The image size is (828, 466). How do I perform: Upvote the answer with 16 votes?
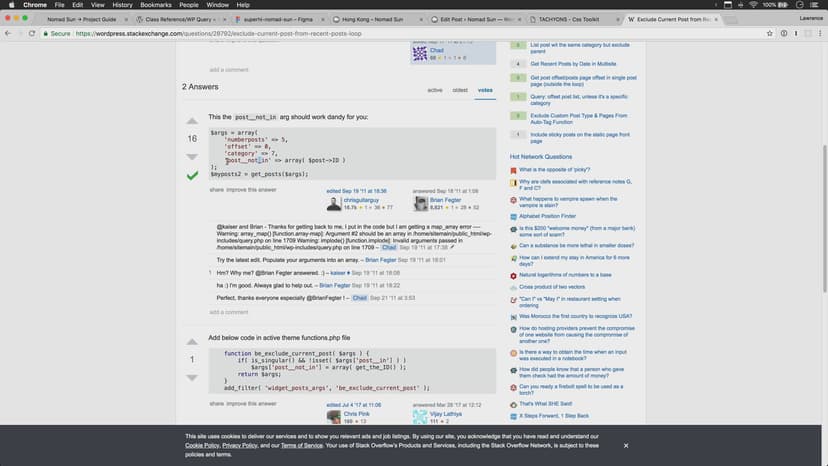pyautogui.click(x=192, y=122)
